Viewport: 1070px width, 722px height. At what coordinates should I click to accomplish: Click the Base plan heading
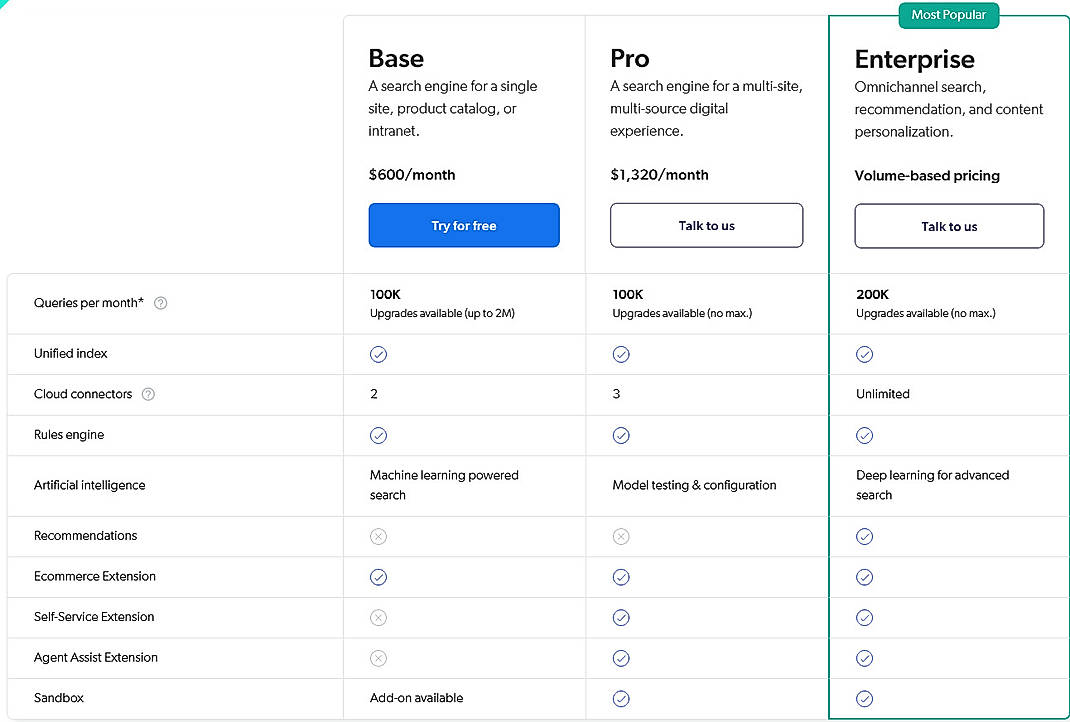click(396, 58)
